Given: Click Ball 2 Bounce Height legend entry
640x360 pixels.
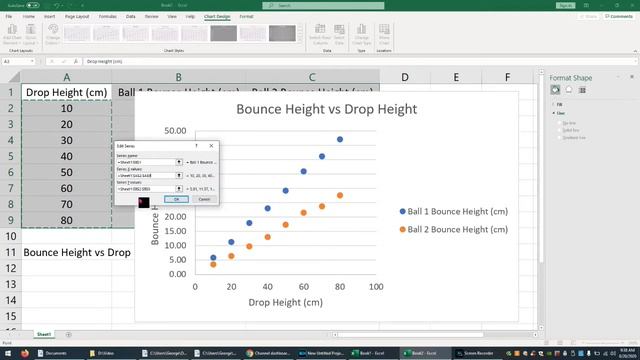Looking at the screenshot, I should [x=453, y=229].
